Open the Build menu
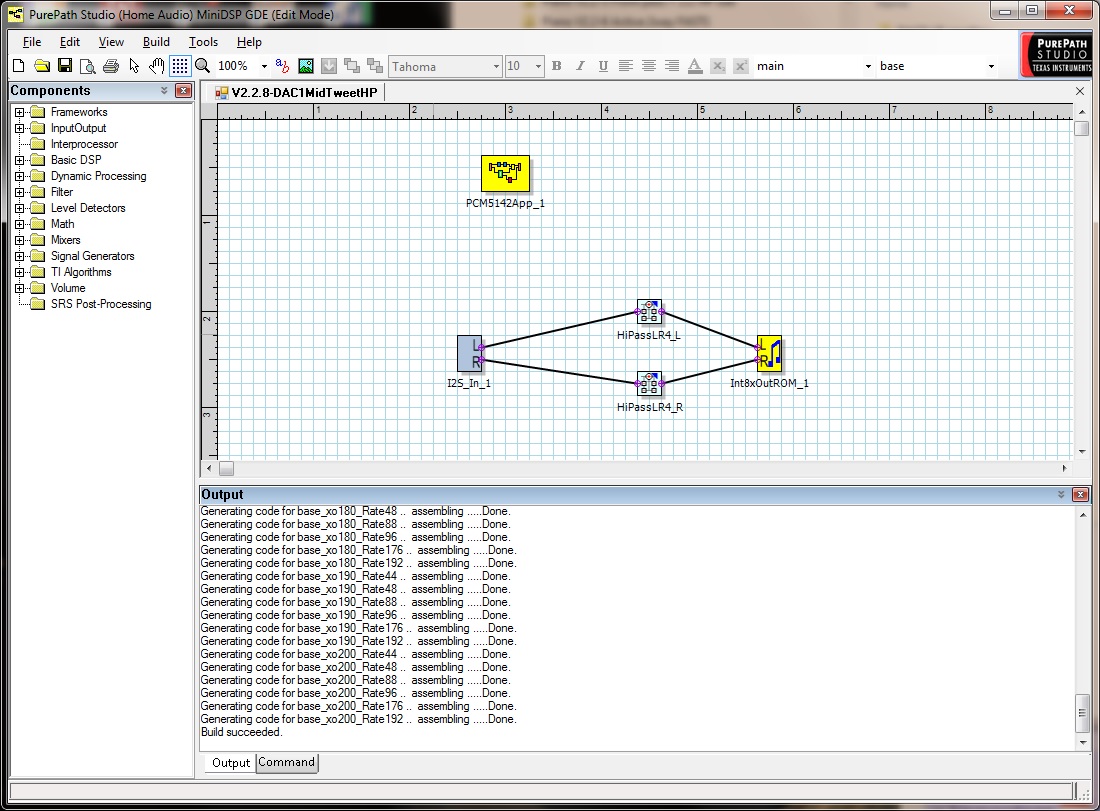Viewport: 1100px width, 811px height. click(x=156, y=42)
